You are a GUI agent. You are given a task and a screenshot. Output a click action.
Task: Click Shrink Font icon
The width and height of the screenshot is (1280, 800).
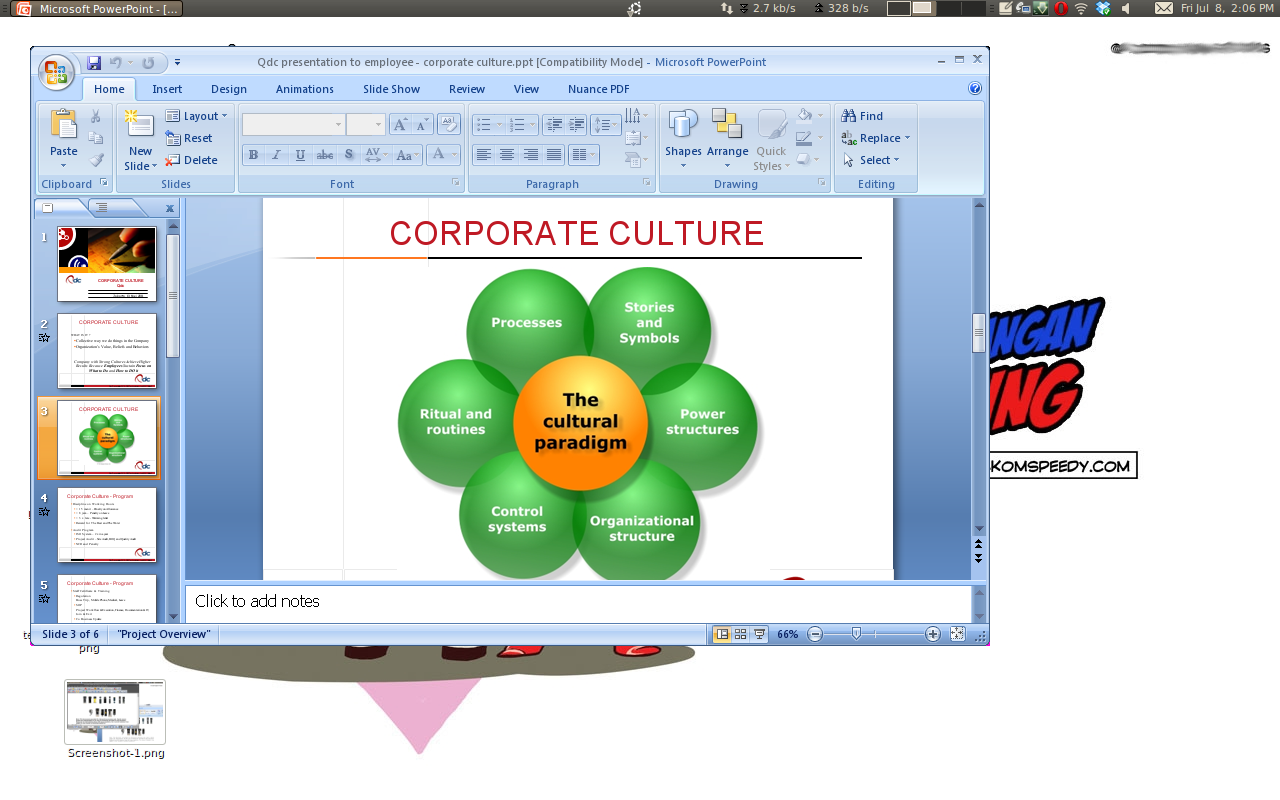[422, 124]
